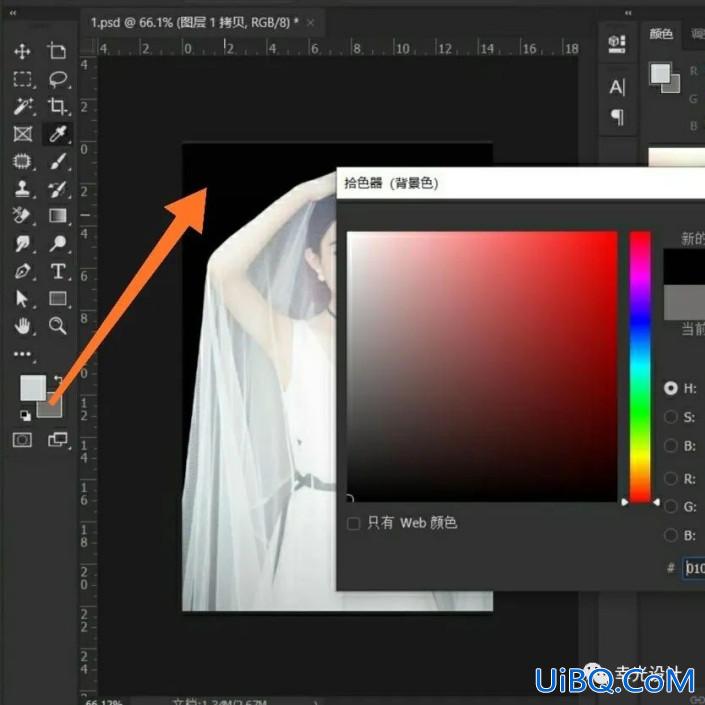Click the color ramp in 颜色 panel

676,157
